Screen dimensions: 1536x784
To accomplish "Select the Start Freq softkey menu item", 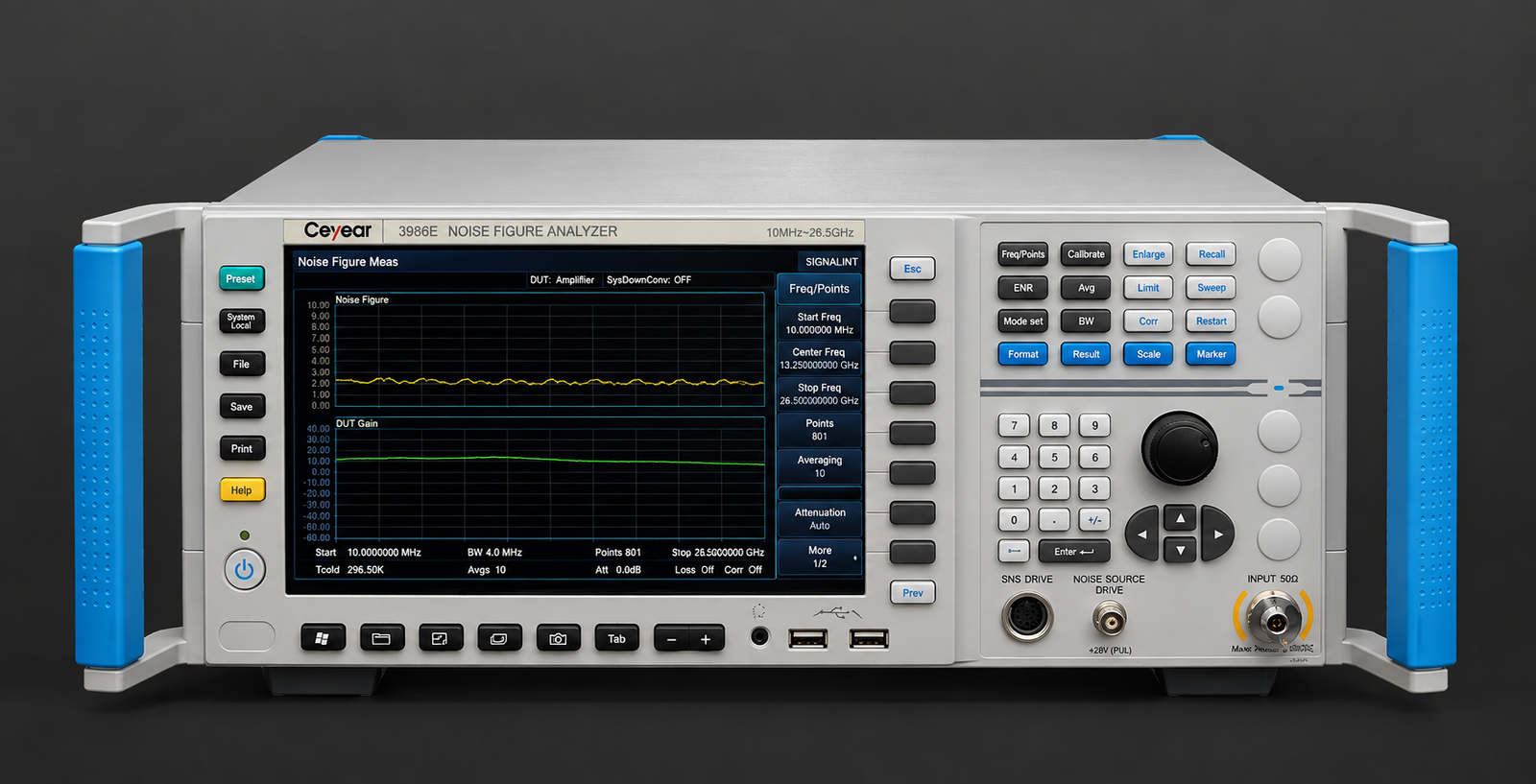I will tap(819, 323).
